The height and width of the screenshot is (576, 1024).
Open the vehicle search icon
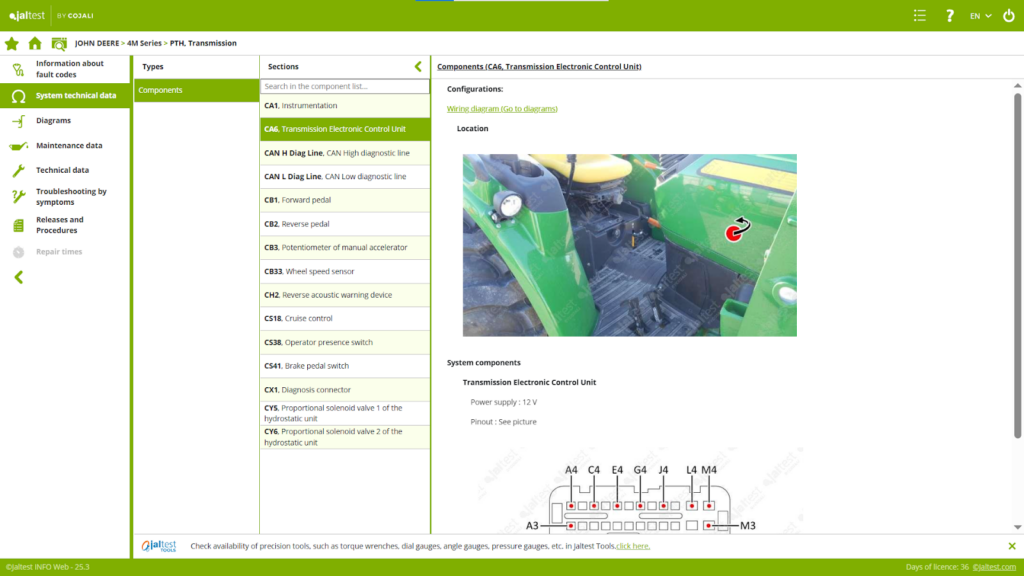tap(59, 44)
